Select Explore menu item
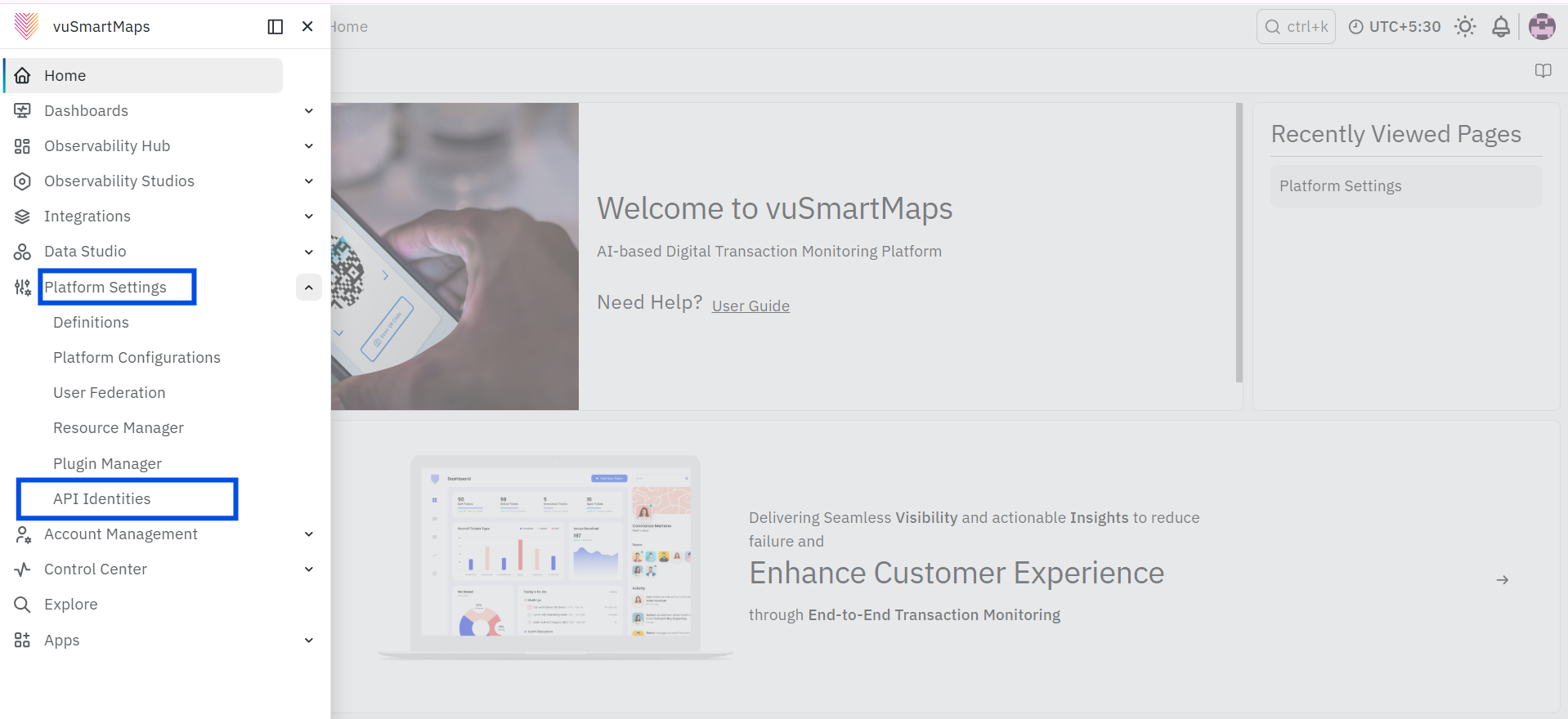The width and height of the screenshot is (1568, 719). (x=71, y=605)
